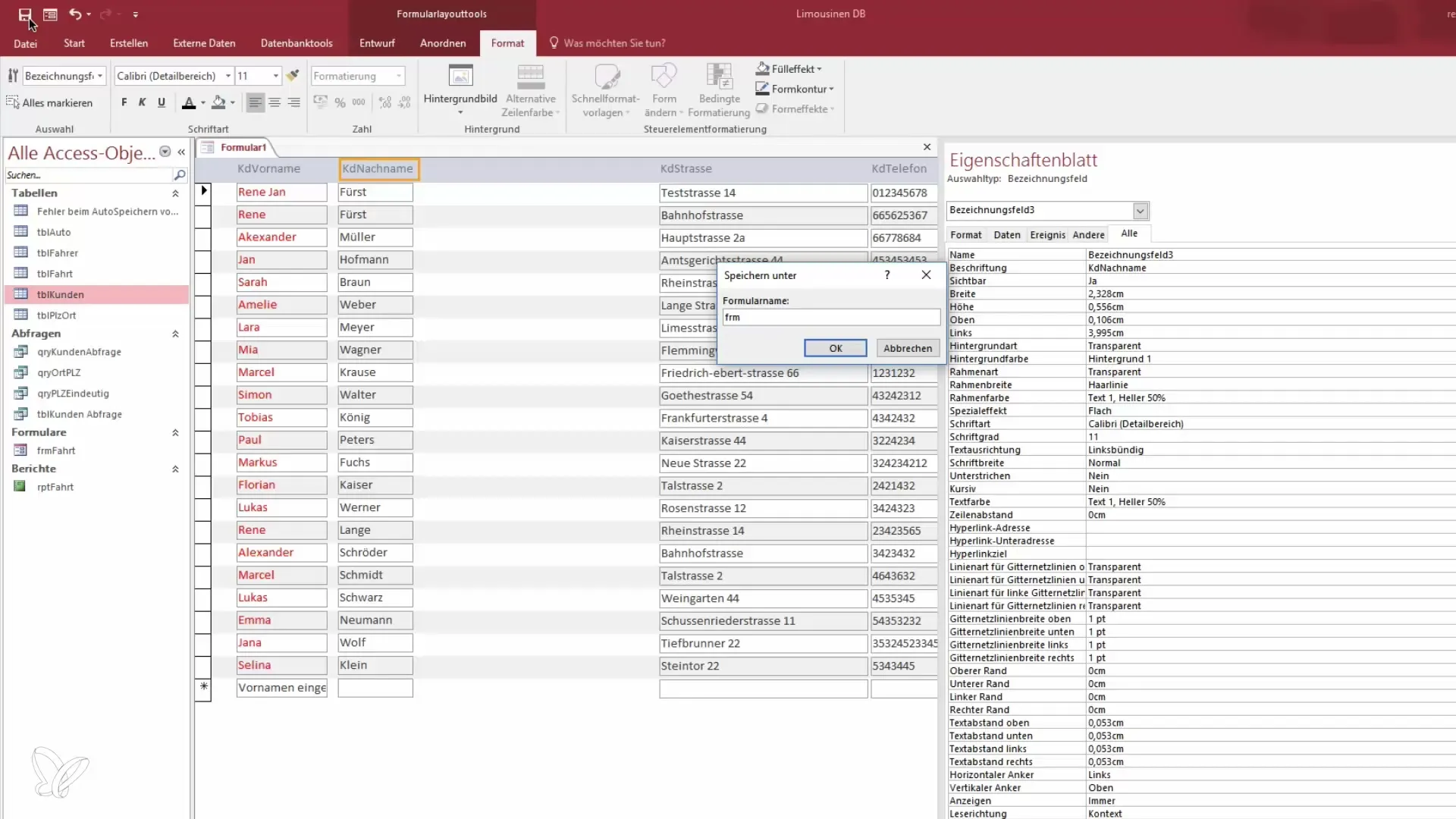
Task: Apply center text alignment
Action: point(275,102)
